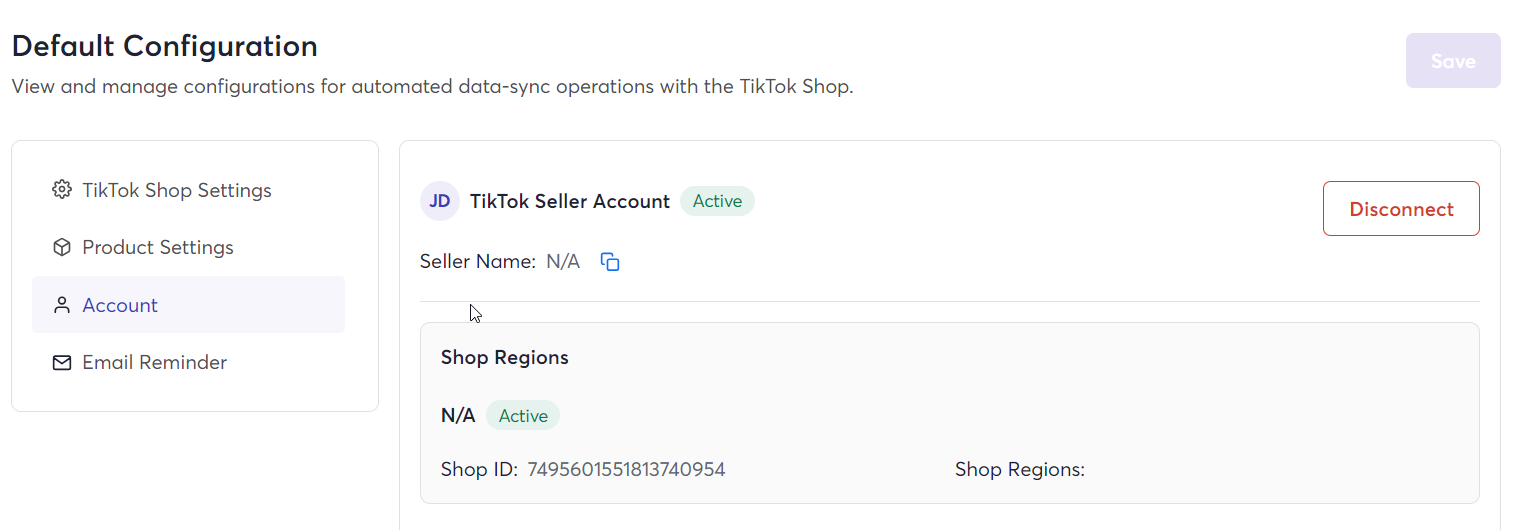This screenshot has width=1526, height=530.
Task: Click the Active badge next to TikTok Seller Account
Action: pos(717,201)
